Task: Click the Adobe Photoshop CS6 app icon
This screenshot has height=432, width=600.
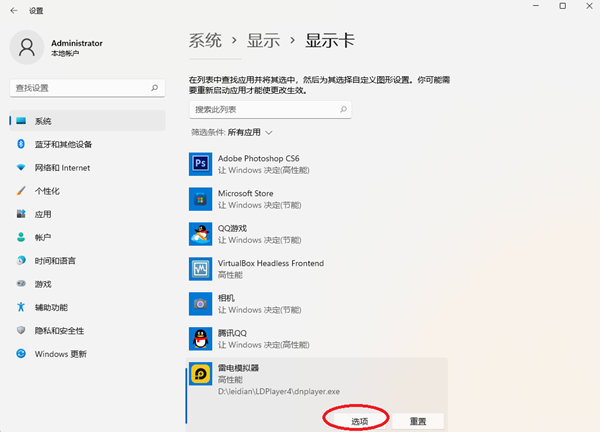Action: point(201,164)
